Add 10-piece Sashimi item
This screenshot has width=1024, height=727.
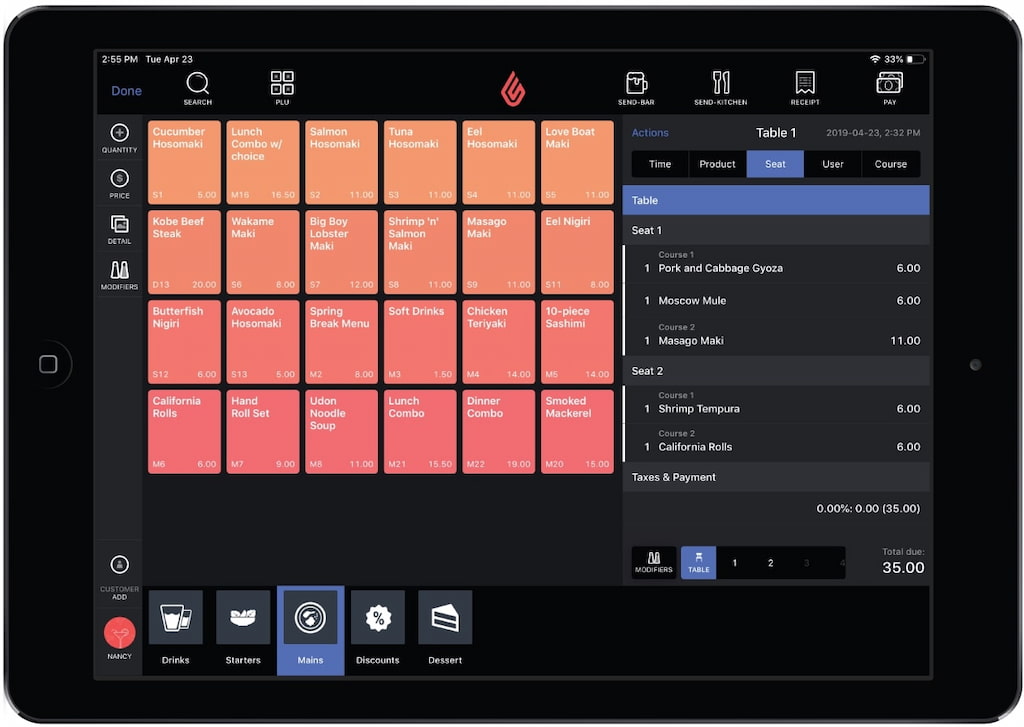[x=577, y=342]
